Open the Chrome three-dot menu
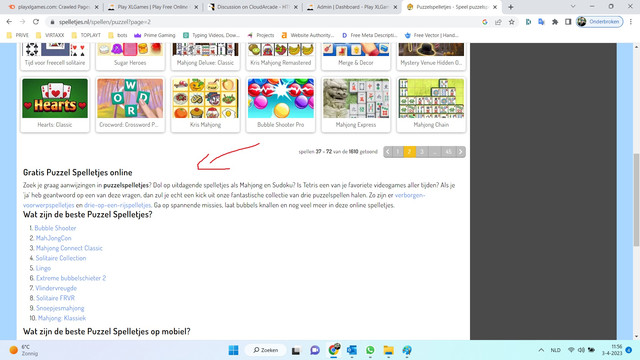Image resolution: width=640 pixels, height=360 pixels. click(x=631, y=22)
